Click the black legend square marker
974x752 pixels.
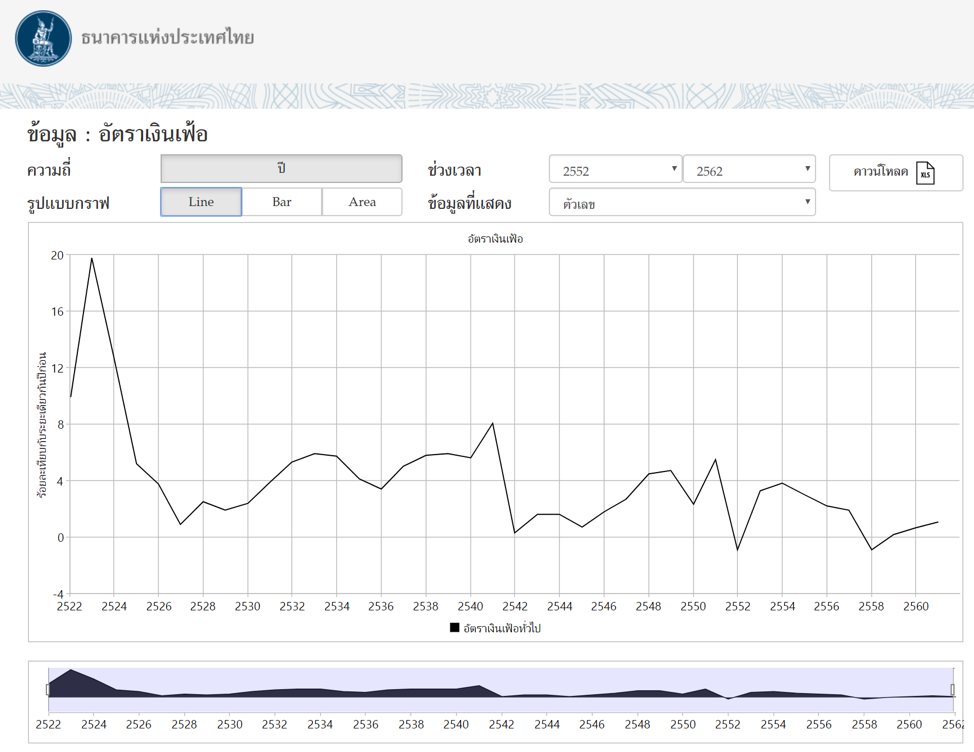[x=454, y=628]
